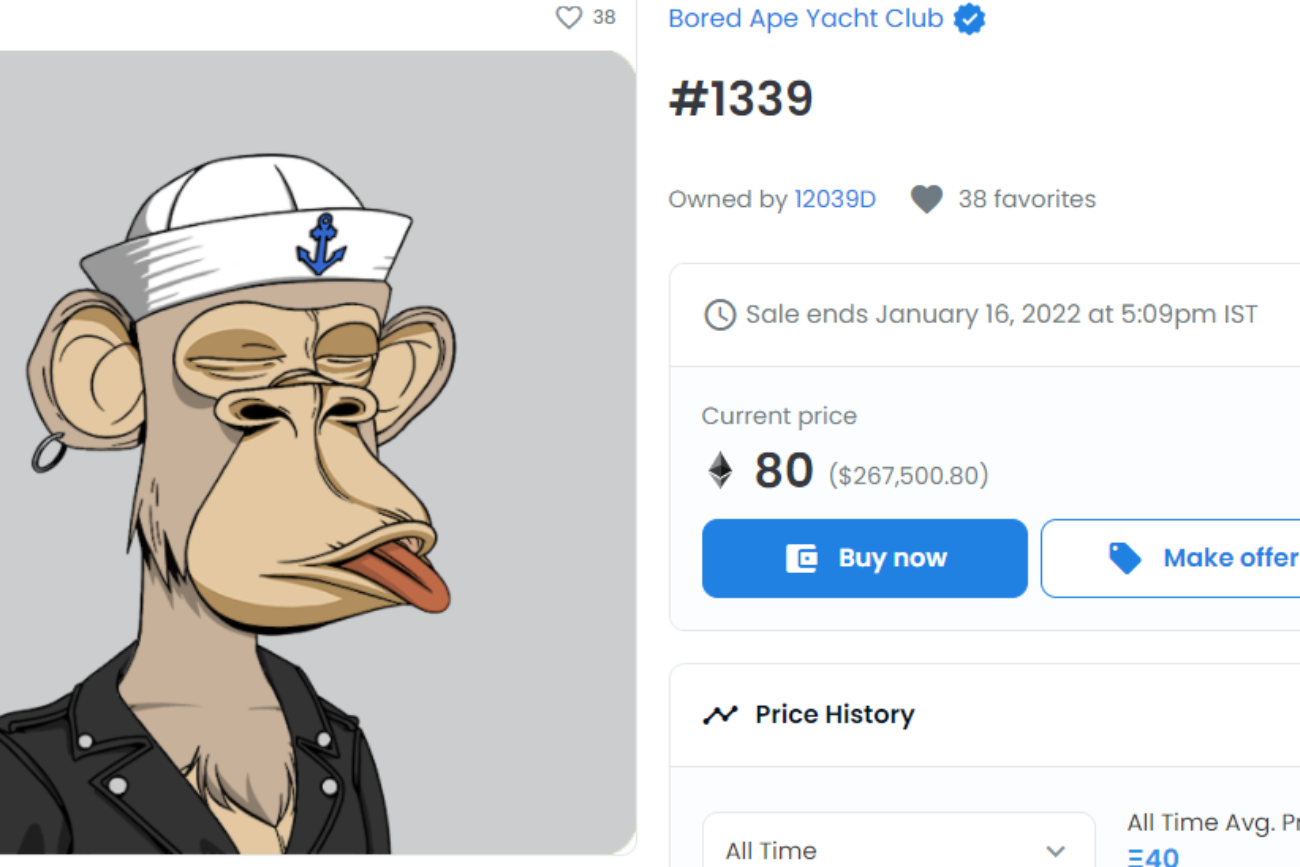This screenshot has width=1300, height=867.
Task: Click the Ethereum diamond icon by the price
Action: tap(720, 470)
